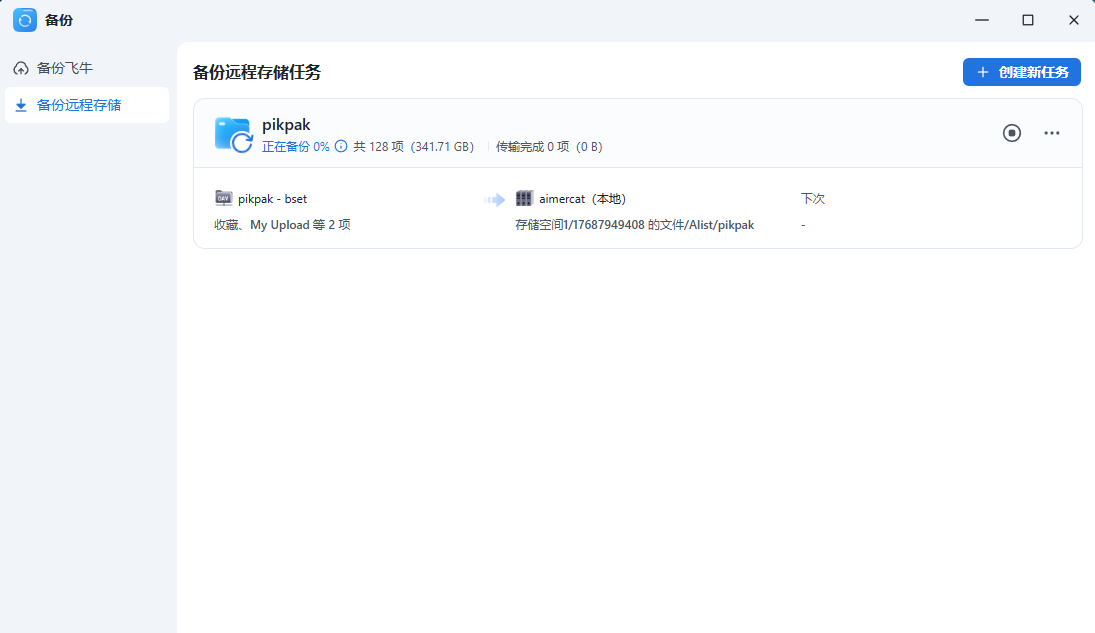1095x633 pixels.
Task: Click the destination path ending Alist/pikpak
Action: pyautogui.click(x=635, y=225)
